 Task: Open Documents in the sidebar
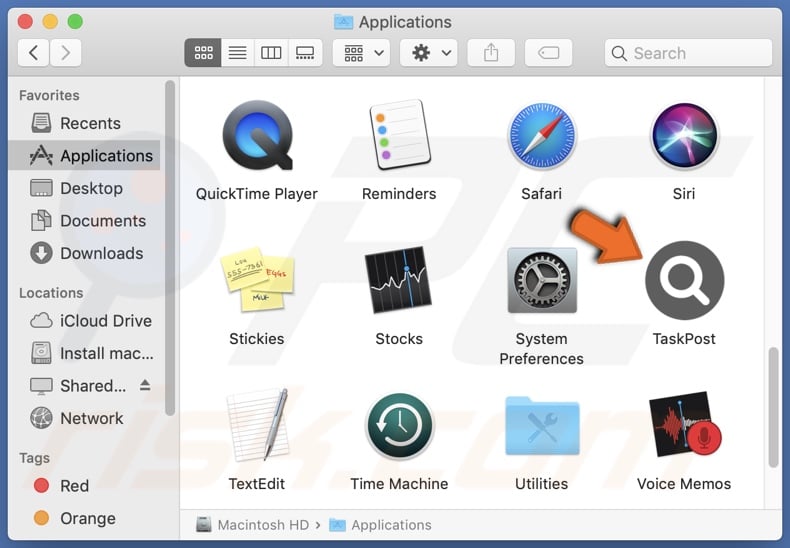tap(84, 221)
